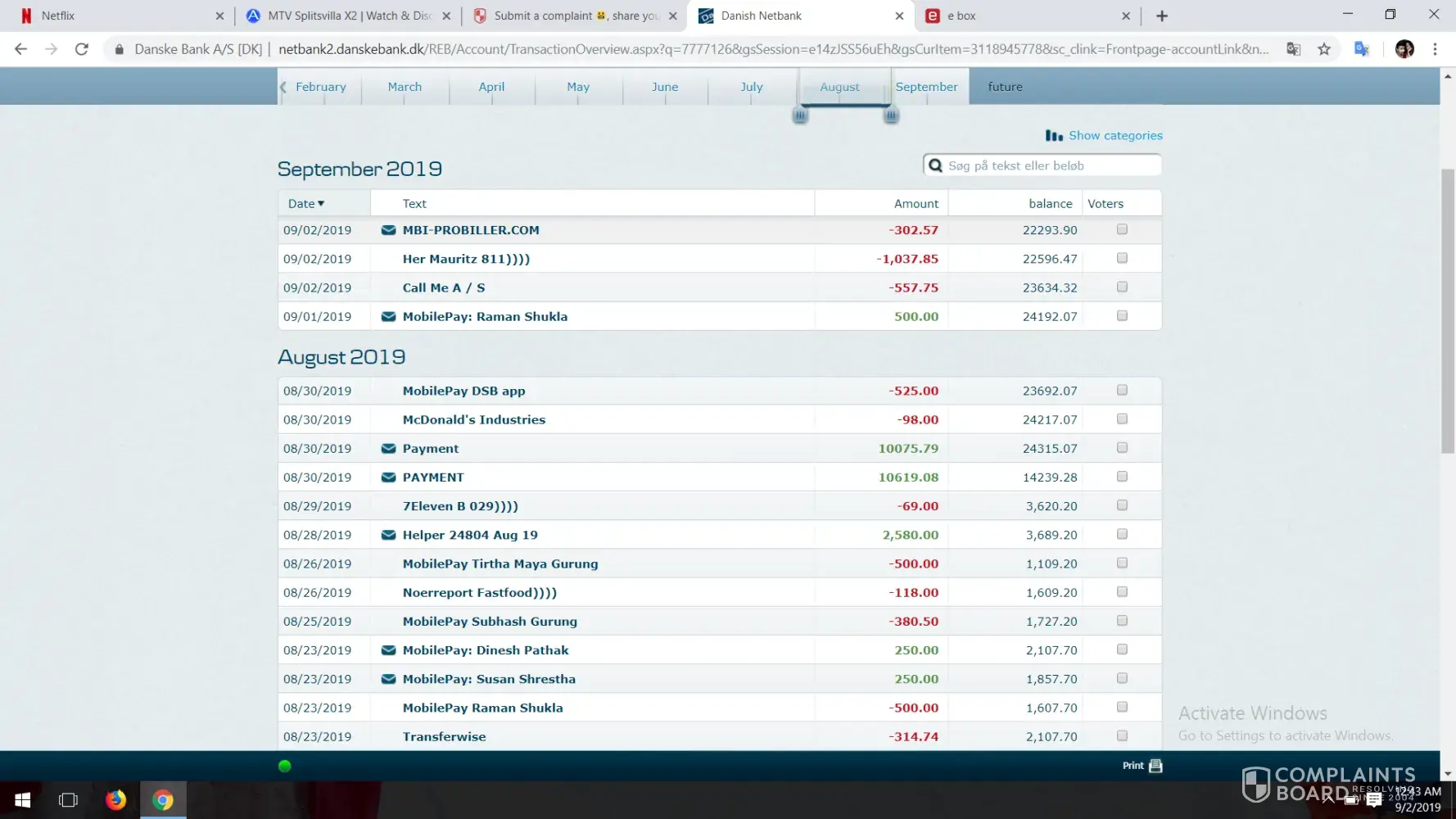This screenshot has height=819, width=1456.
Task: Switch to the Netflix browser tab
Action: [x=115, y=16]
